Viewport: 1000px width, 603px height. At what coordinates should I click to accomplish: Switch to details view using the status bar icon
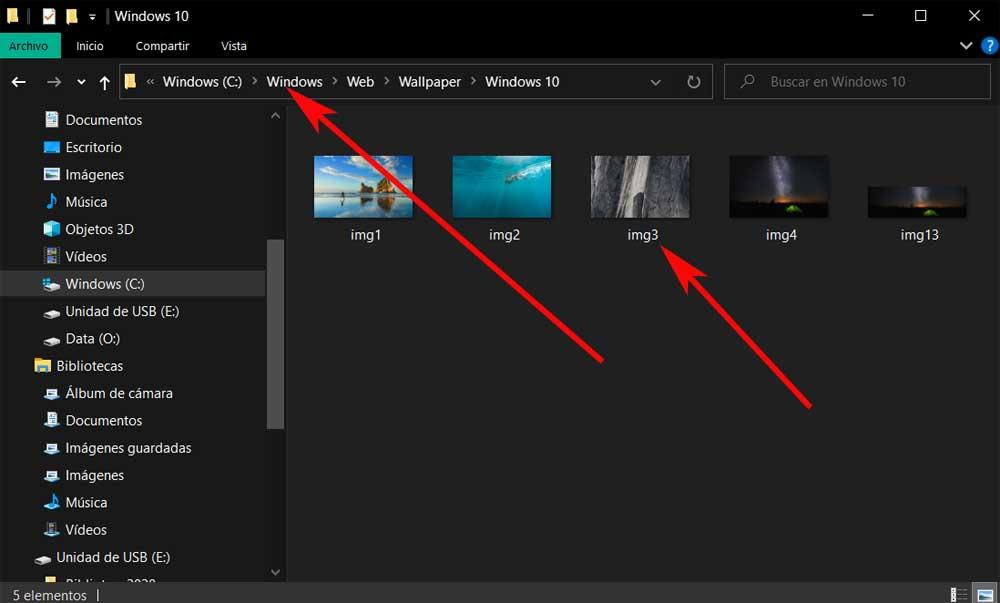(x=957, y=594)
